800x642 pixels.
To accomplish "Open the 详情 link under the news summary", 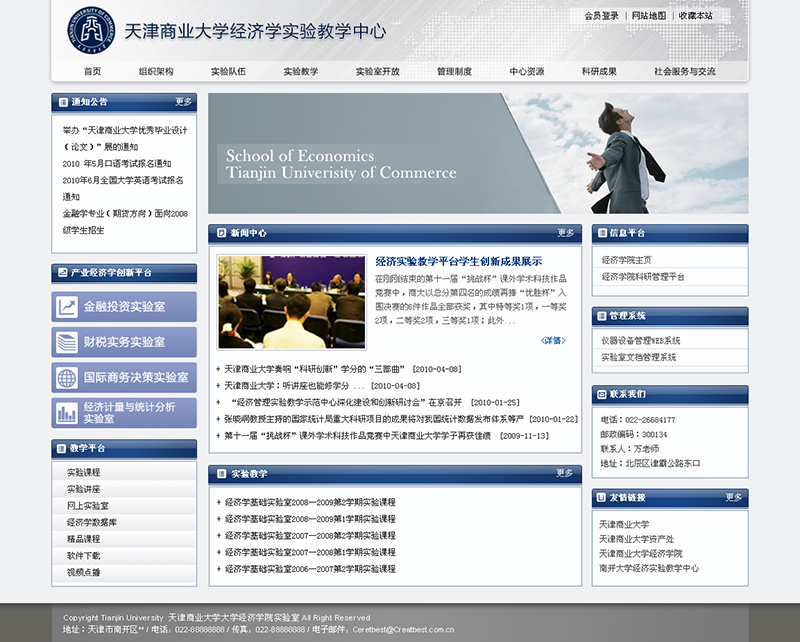I will click(553, 340).
